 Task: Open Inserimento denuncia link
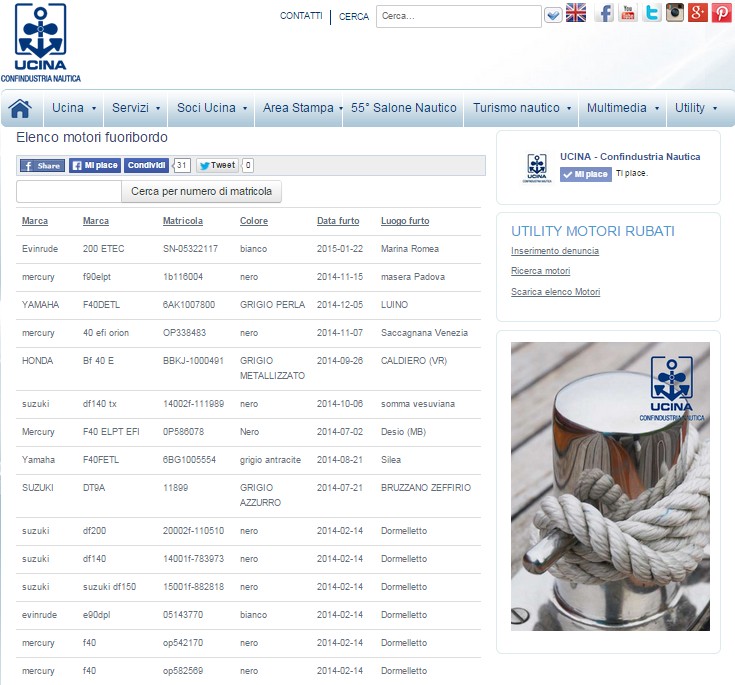pos(555,251)
